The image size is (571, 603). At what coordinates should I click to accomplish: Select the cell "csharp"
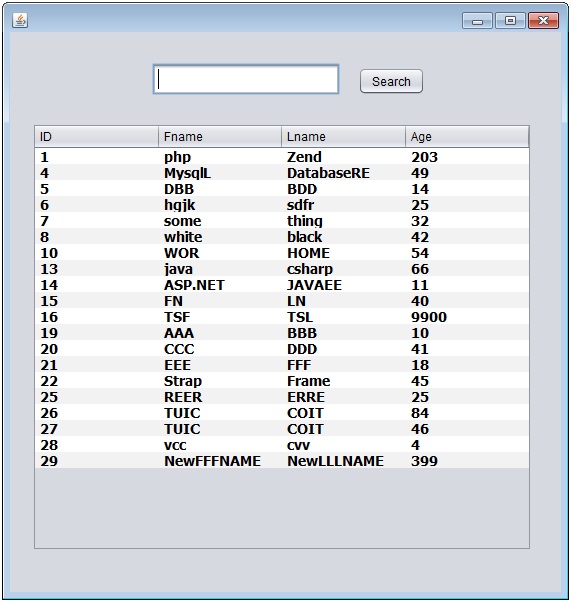[x=343, y=269]
